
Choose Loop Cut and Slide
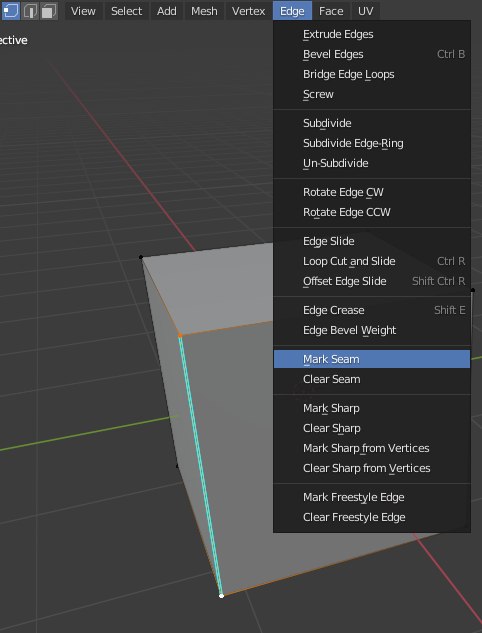click(x=372, y=261)
